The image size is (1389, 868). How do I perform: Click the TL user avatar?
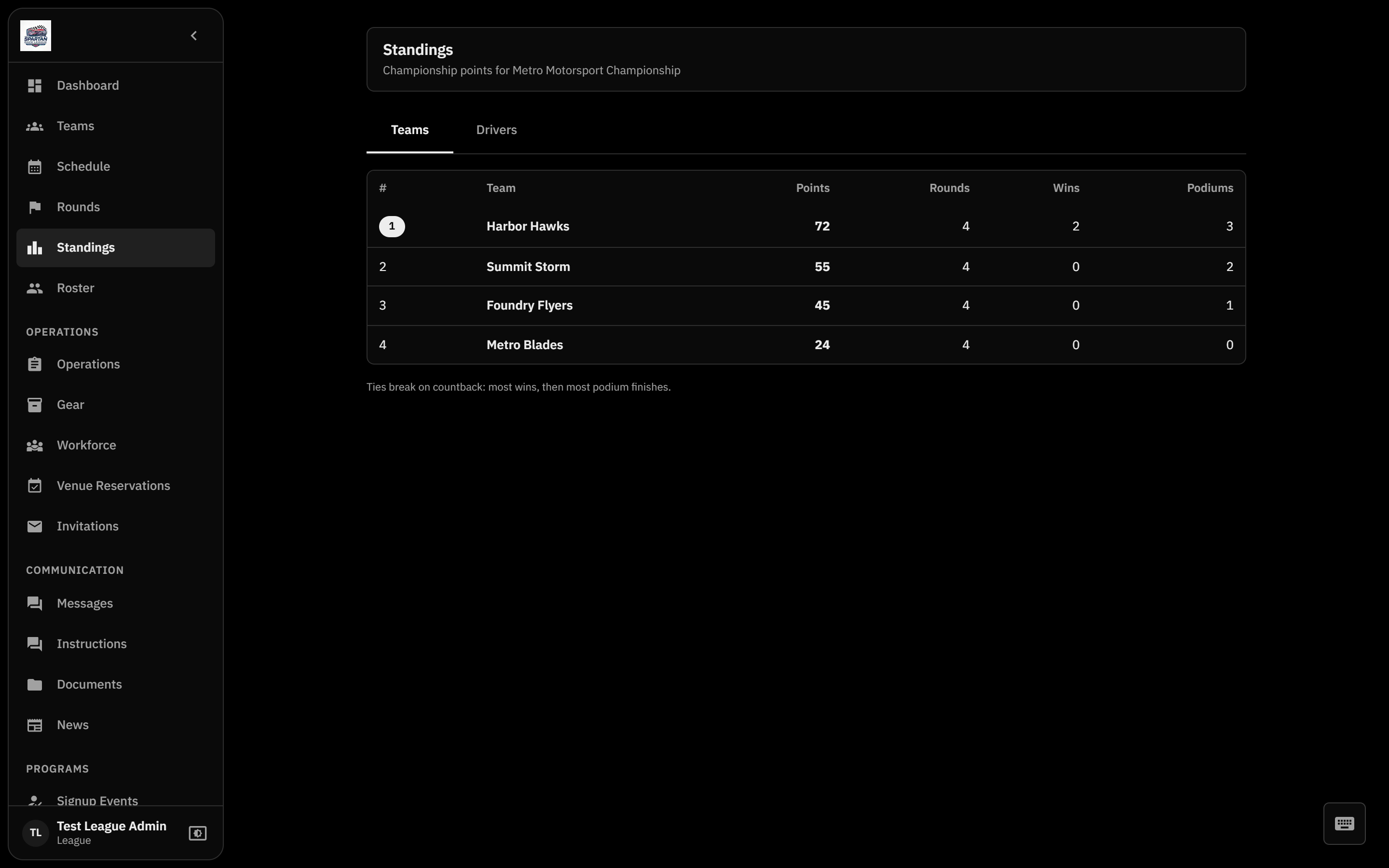click(36, 833)
